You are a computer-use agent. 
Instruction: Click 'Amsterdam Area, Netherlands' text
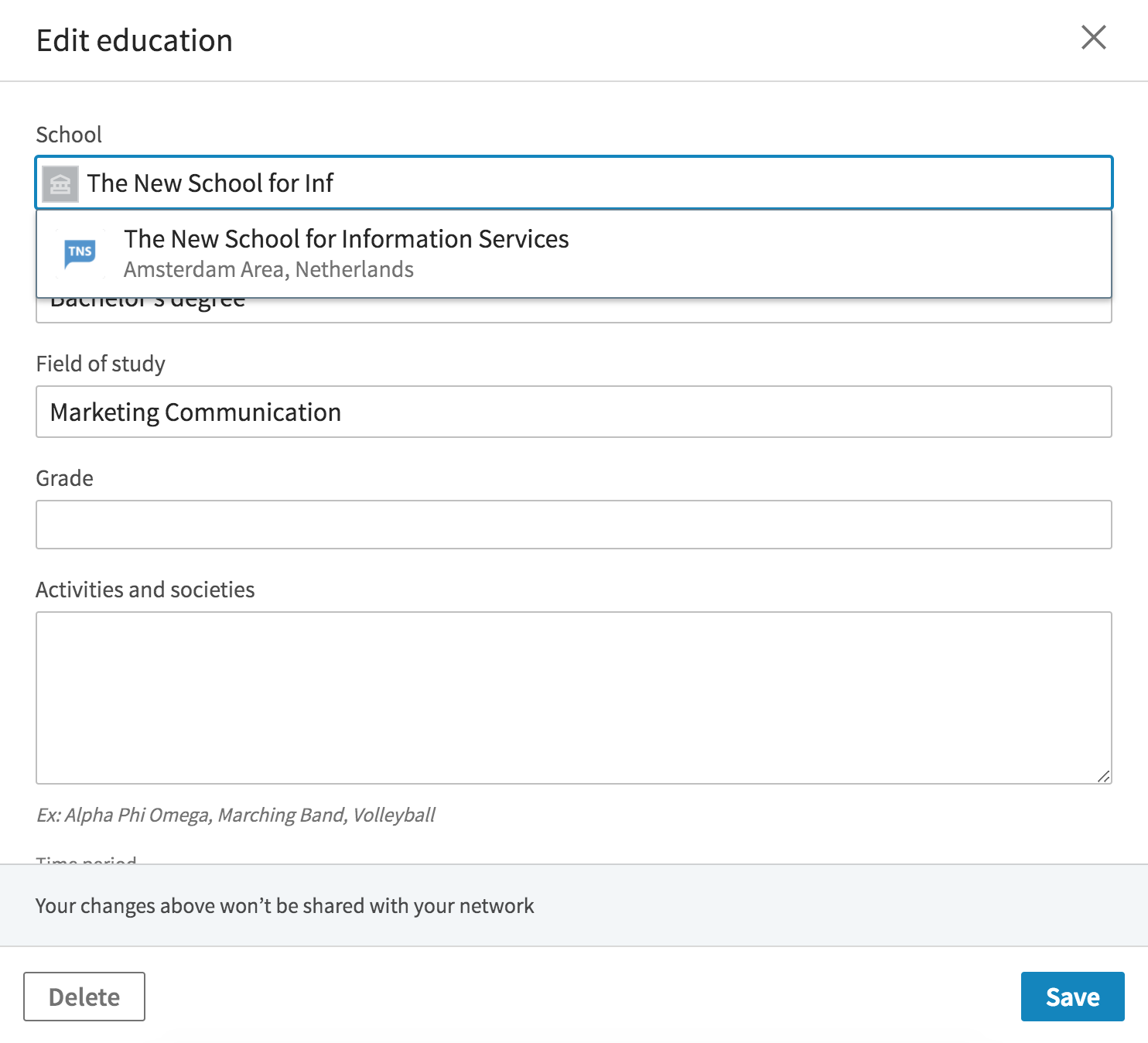268,269
